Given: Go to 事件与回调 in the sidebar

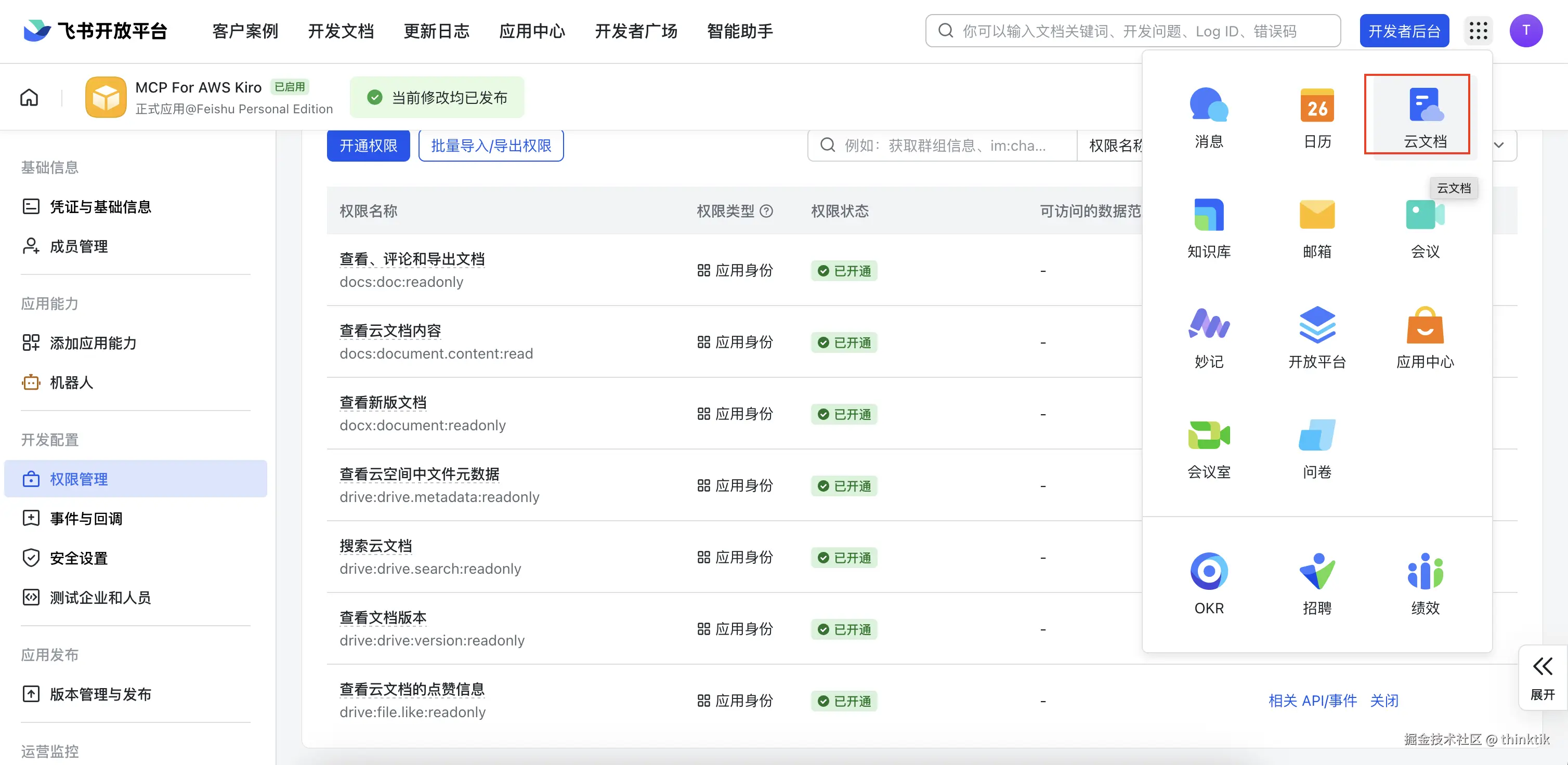Looking at the screenshot, I should pyautogui.click(x=86, y=519).
